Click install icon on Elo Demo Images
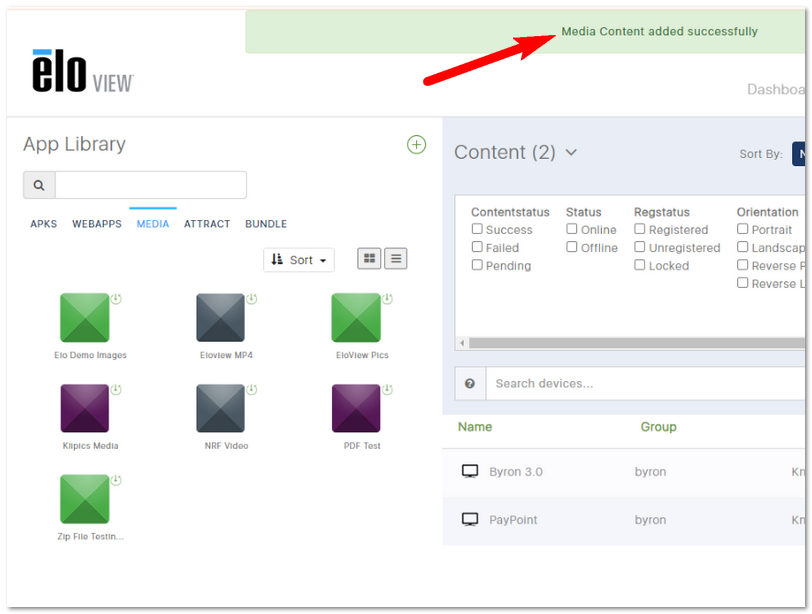The width and height of the screenshot is (812, 614). 116,299
